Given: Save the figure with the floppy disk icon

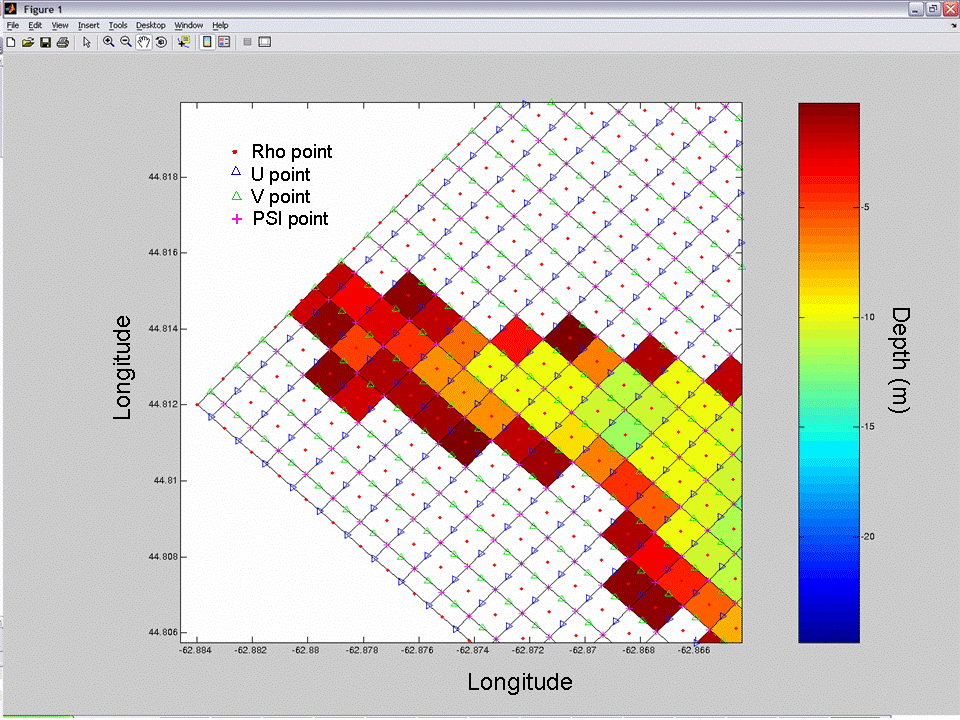Looking at the screenshot, I should pyautogui.click(x=45, y=42).
